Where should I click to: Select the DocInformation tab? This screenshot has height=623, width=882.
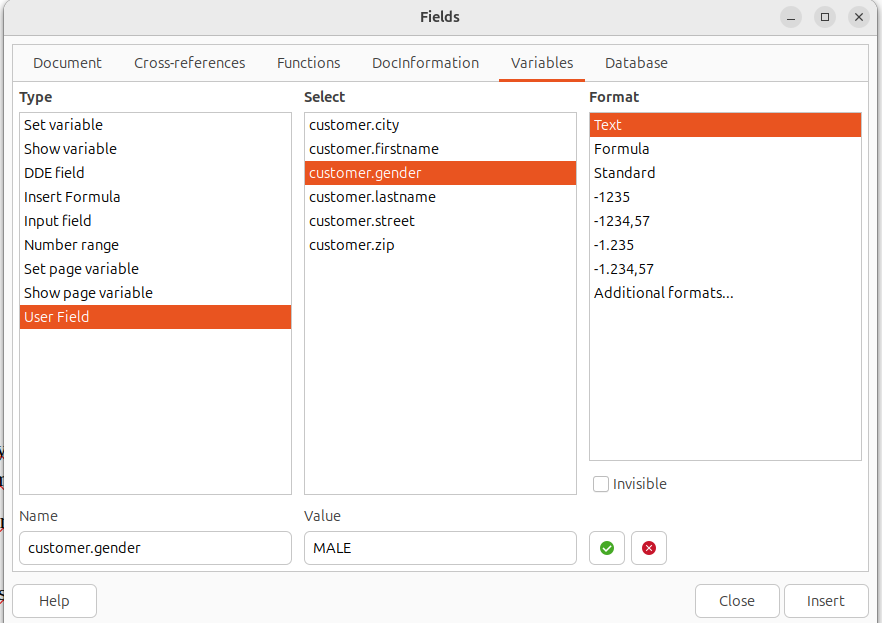click(x=425, y=63)
